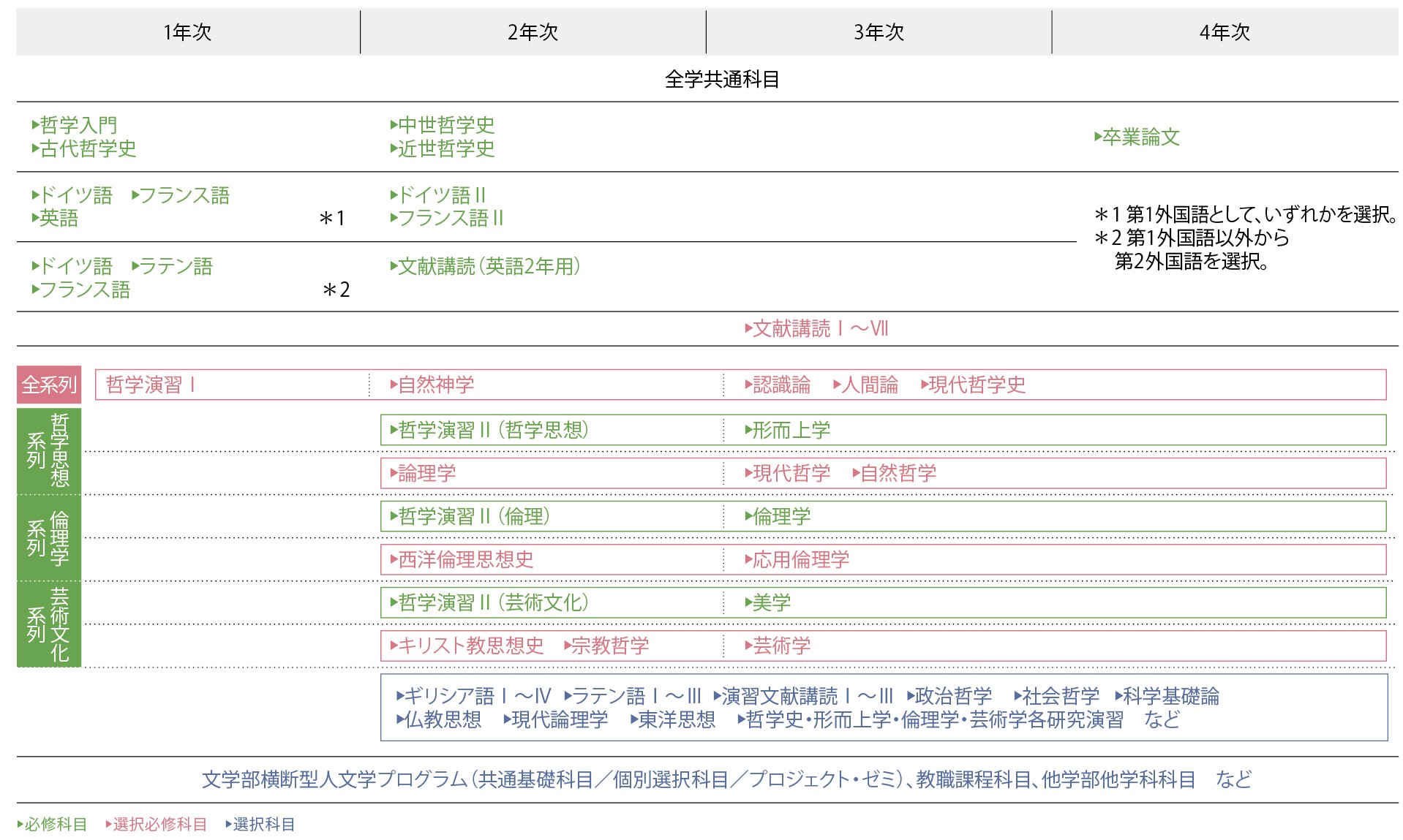Click the ＊1 第1外国語 footnote text

pyautogui.click(x=1246, y=214)
